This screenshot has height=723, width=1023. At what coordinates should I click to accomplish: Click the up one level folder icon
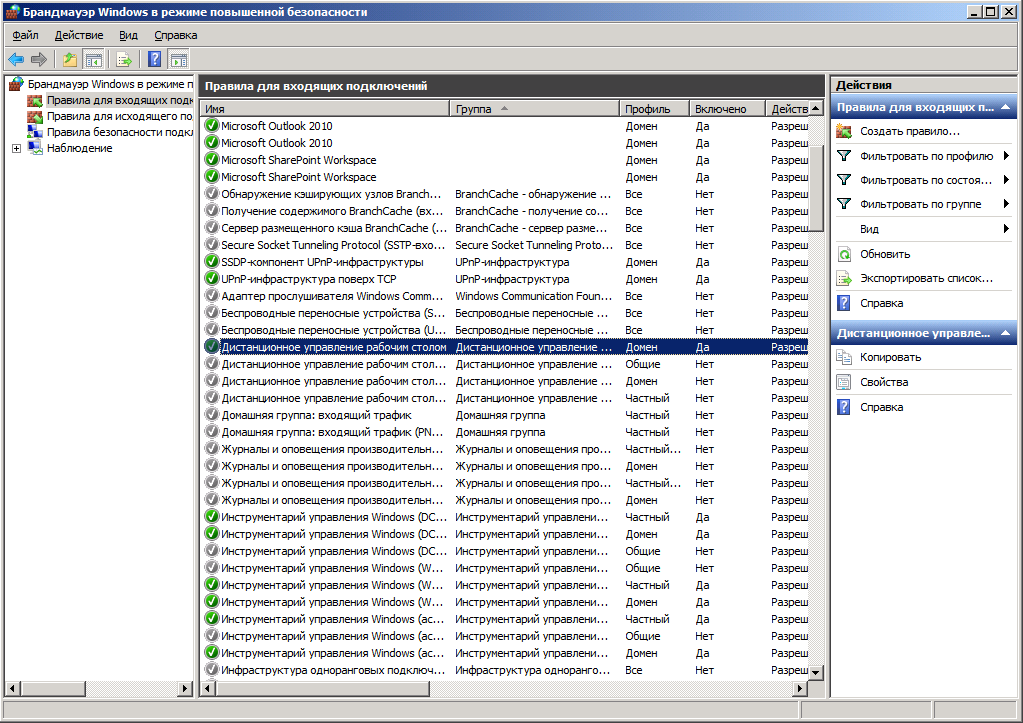click(70, 59)
